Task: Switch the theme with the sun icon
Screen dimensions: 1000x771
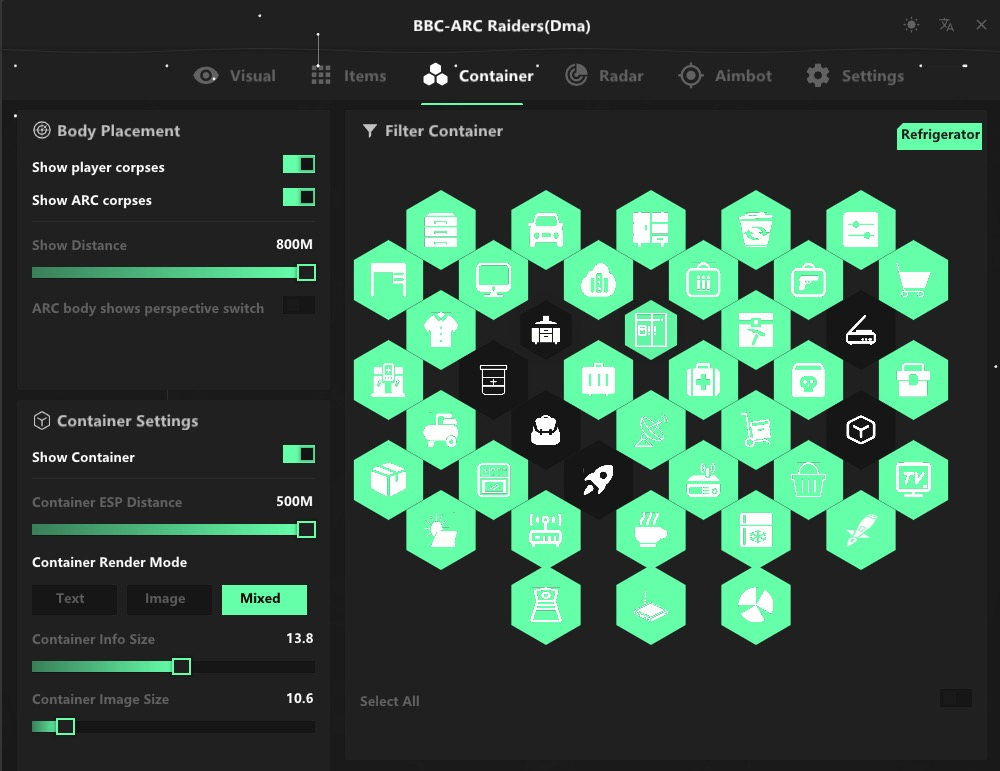Action: pos(911,25)
